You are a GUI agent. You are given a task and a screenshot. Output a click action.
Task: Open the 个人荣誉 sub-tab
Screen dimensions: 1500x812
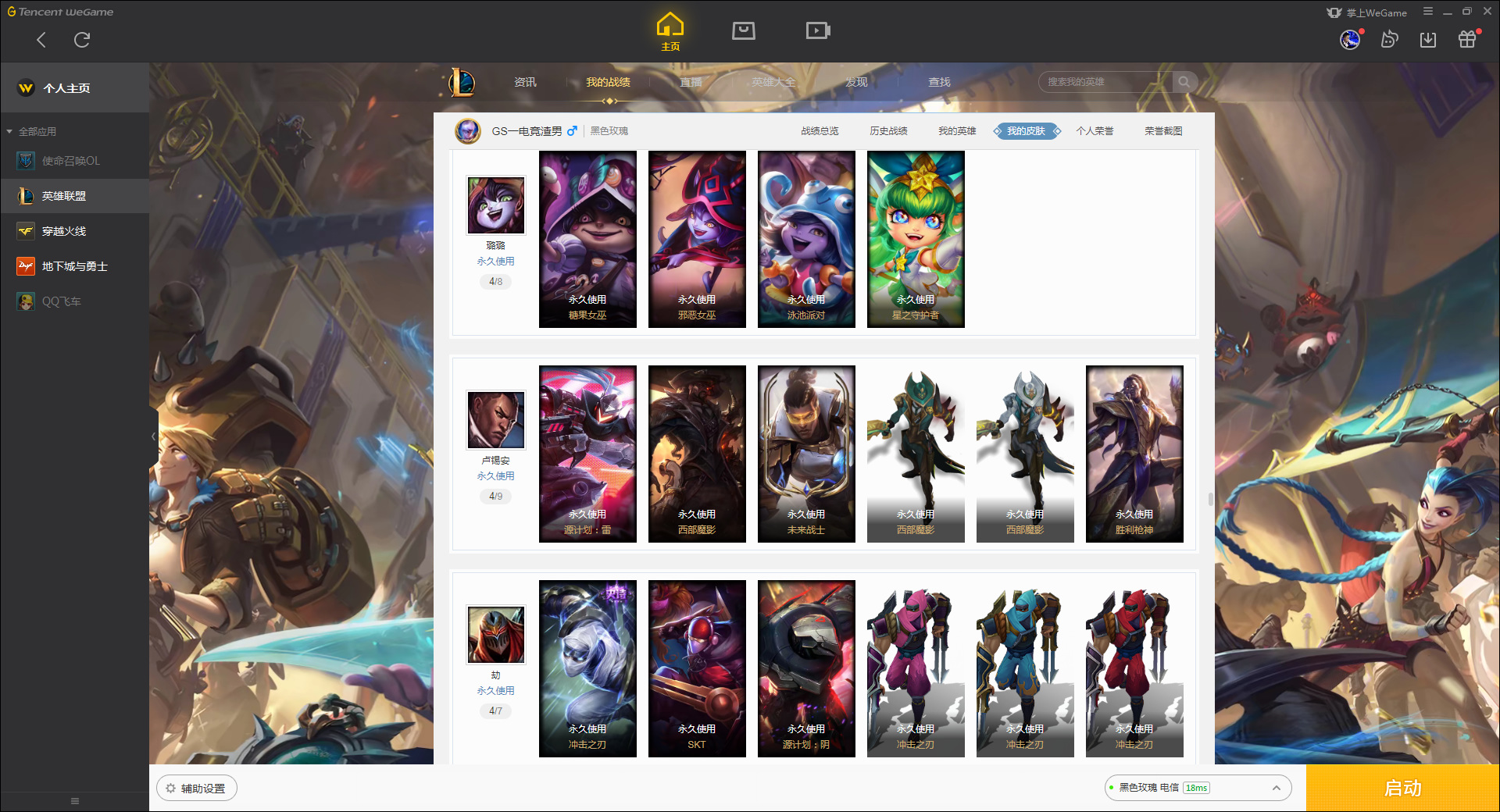click(1095, 131)
